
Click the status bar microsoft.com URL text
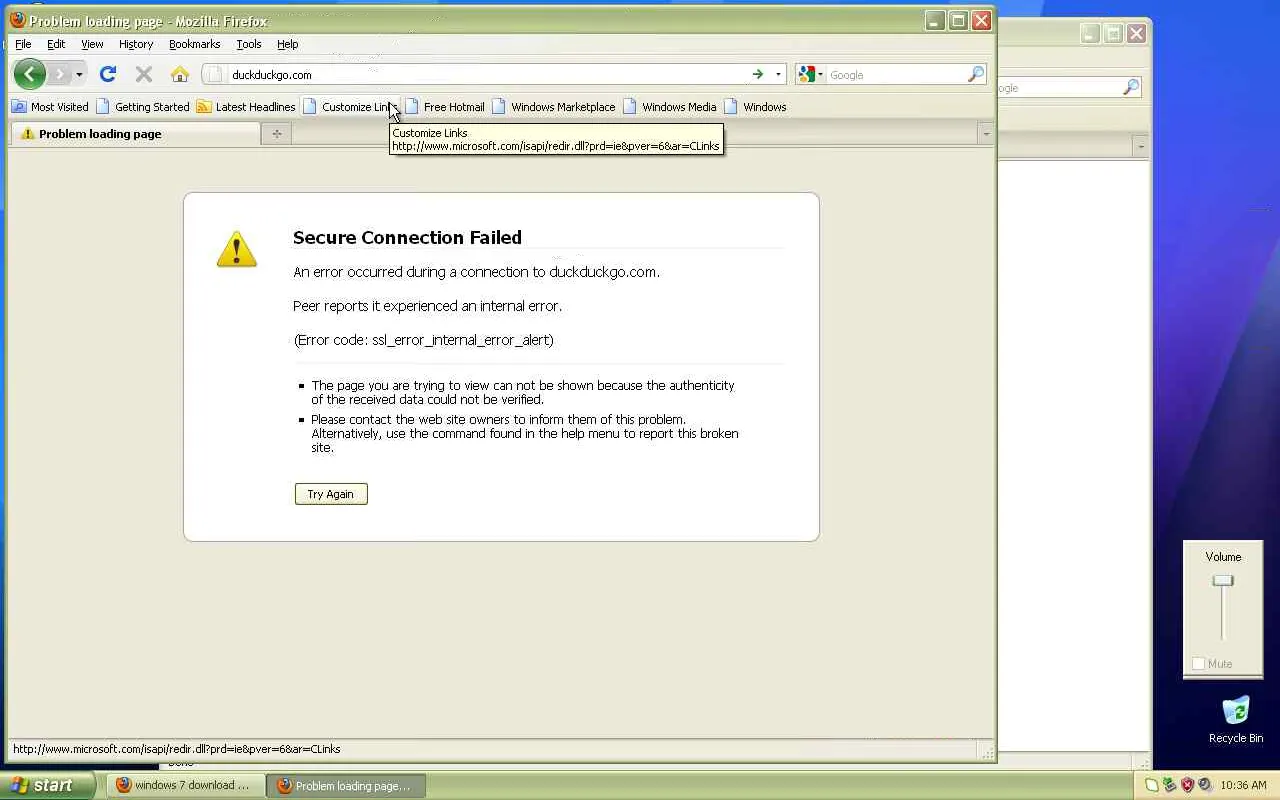tap(177, 748)
